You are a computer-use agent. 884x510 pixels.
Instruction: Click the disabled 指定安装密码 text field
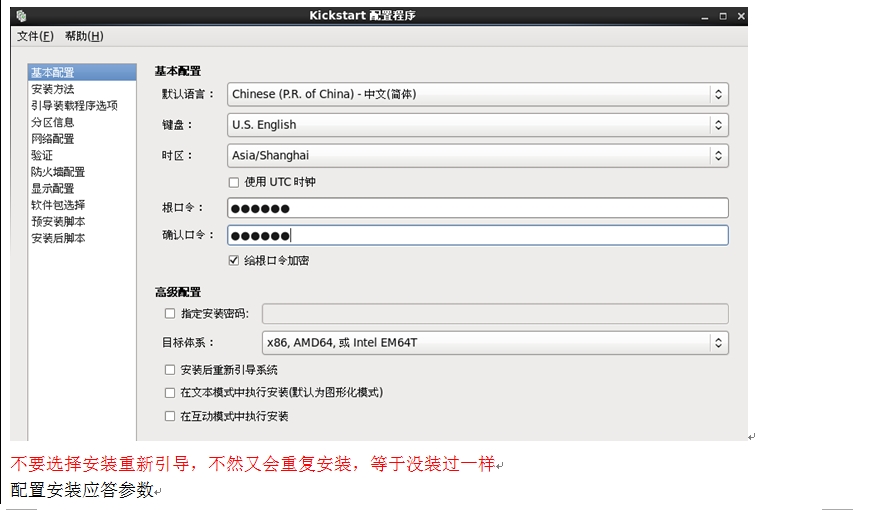(x=495, y=314)
